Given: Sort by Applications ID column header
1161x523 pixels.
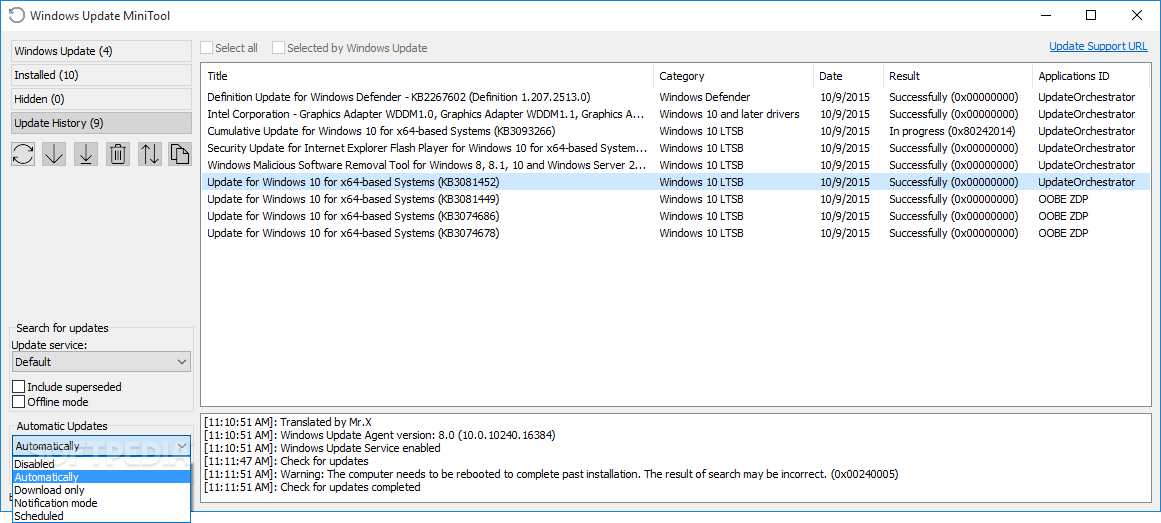Looking at the screenshot, I should pos(1092,76).
